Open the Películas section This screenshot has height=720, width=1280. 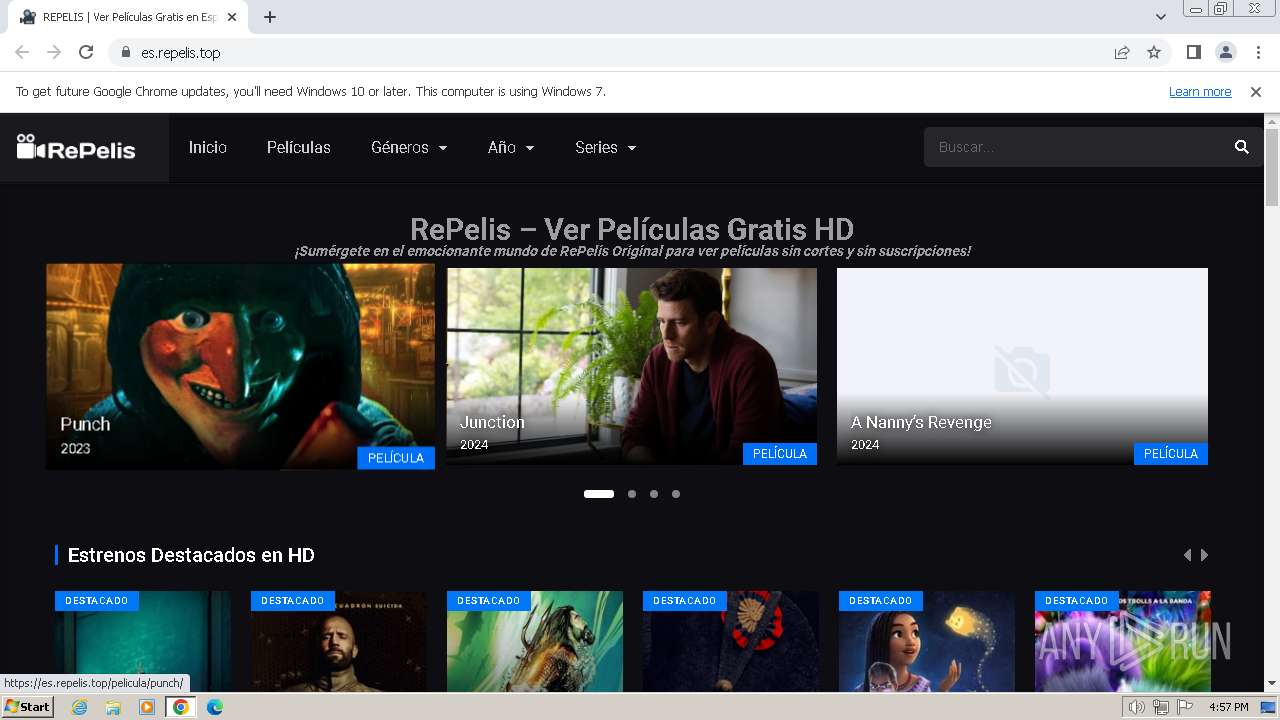click(299, 147)
